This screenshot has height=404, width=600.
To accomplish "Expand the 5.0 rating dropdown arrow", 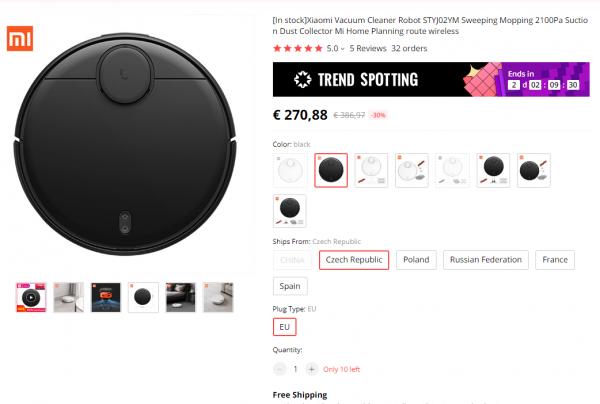I will coord(342,49).
